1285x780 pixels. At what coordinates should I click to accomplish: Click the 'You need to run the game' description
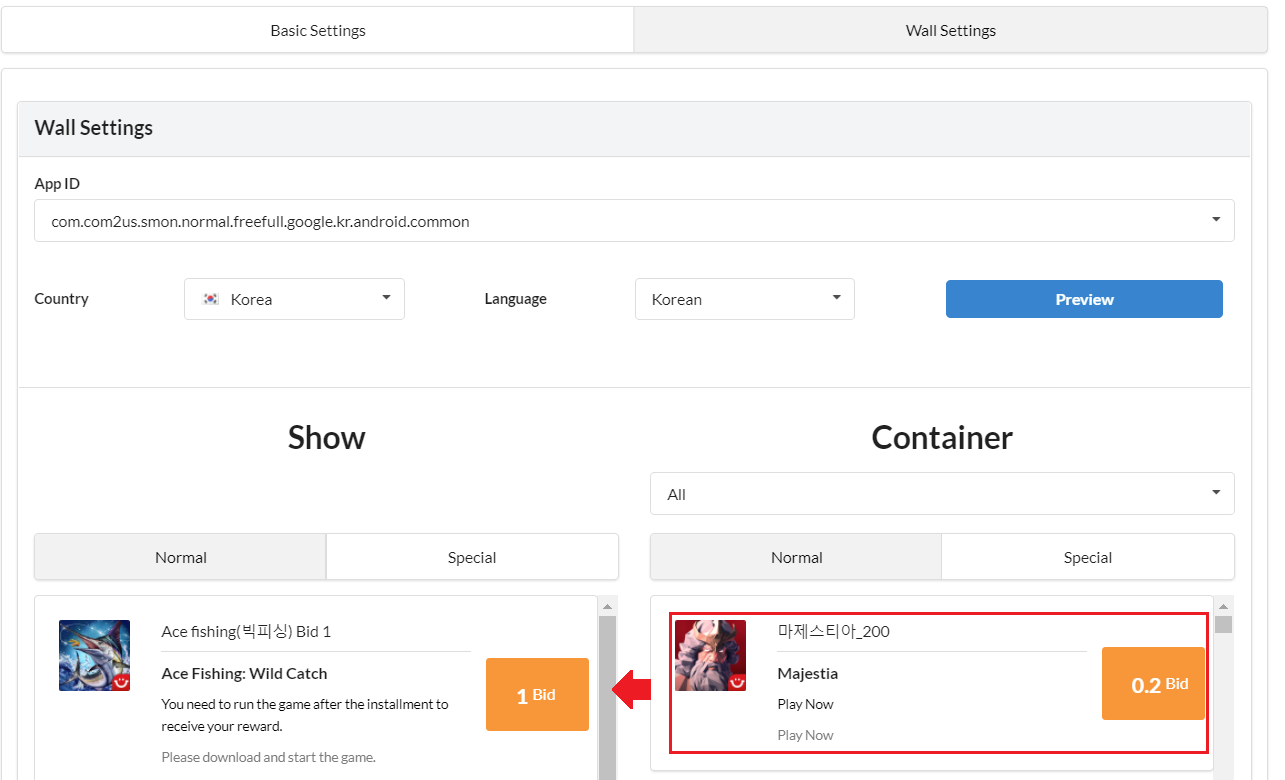305,715
